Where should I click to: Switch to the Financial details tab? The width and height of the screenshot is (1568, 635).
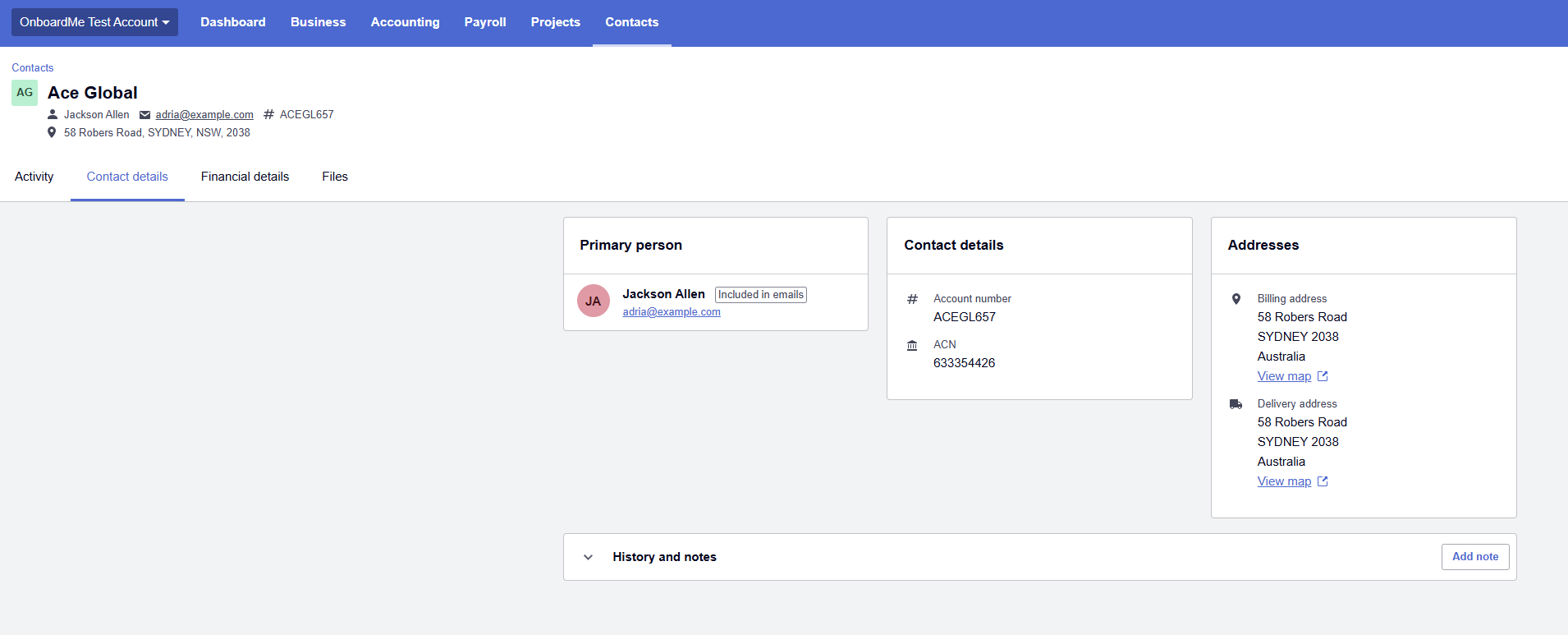pyautogui.click(x=245, y=177)
